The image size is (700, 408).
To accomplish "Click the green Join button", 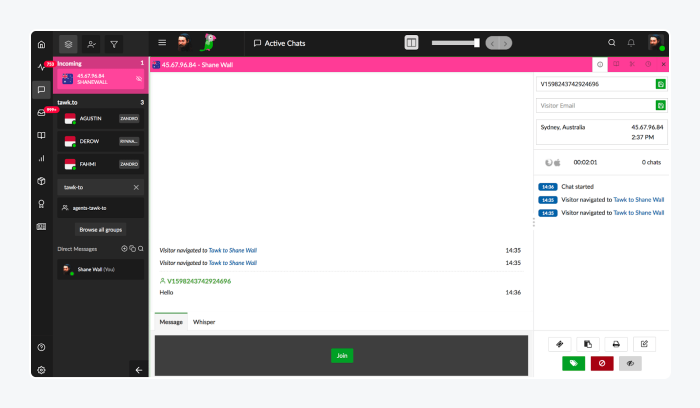I will [x=342, y=356].
